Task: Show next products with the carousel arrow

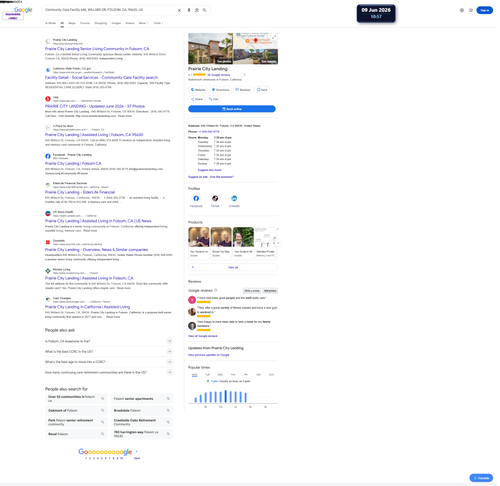Action: 278,243
